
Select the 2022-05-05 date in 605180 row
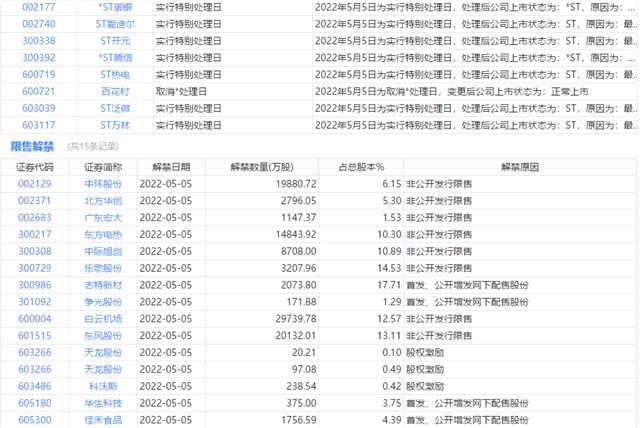pos(166,403)
